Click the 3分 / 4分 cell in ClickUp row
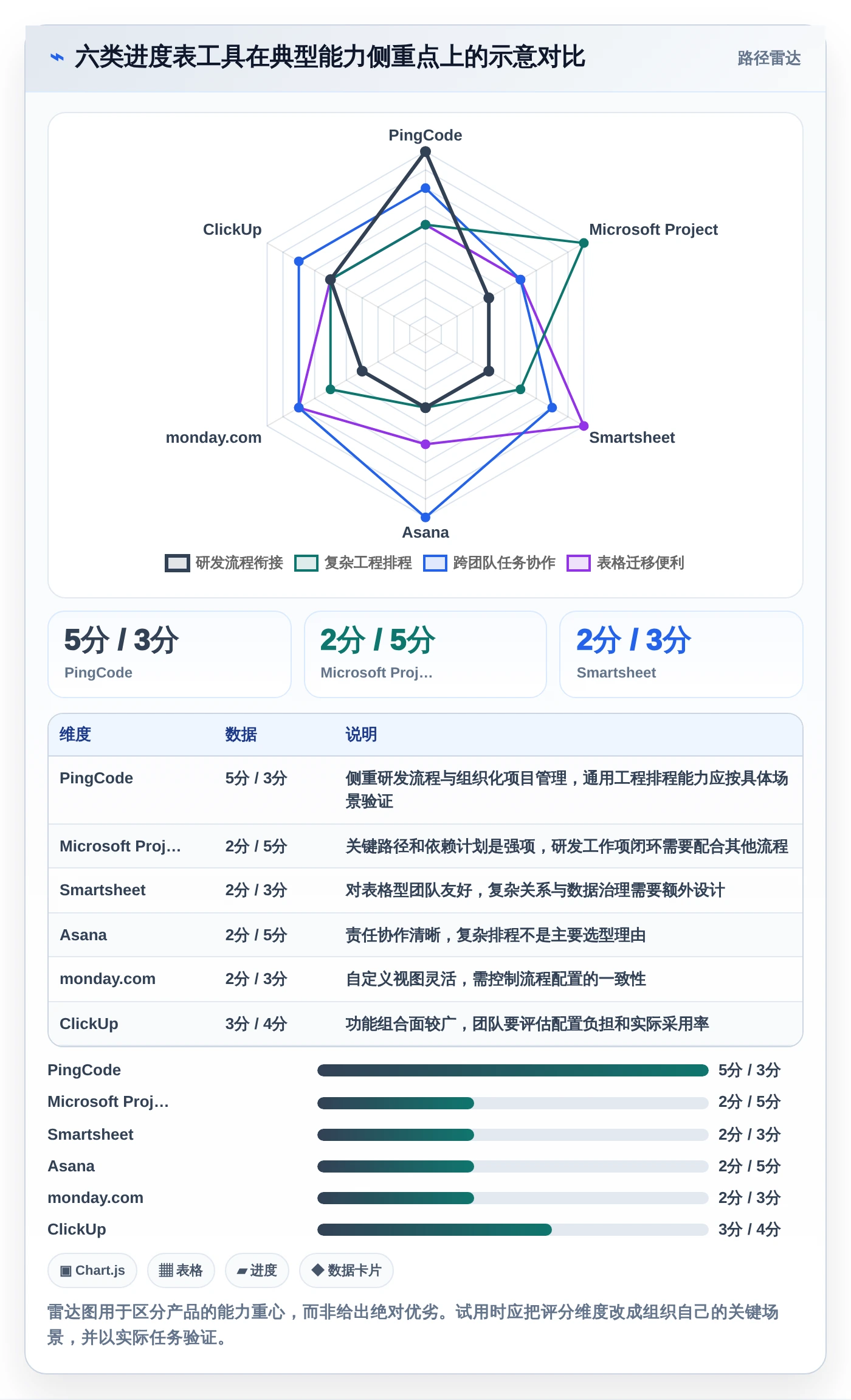Image resolution: width=851 pixels, height=1400 pixels. [256, 1024]
